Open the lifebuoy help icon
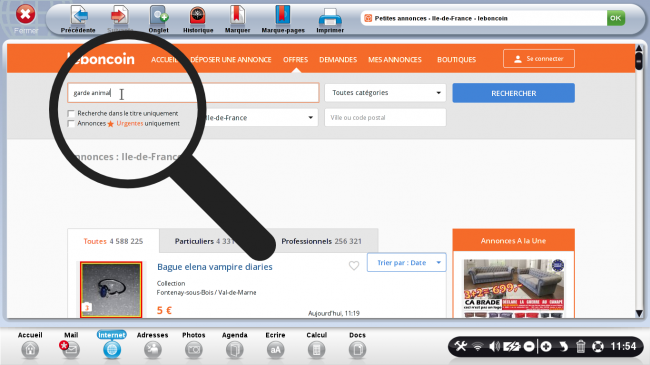650x365 pixels. point(598,346)
